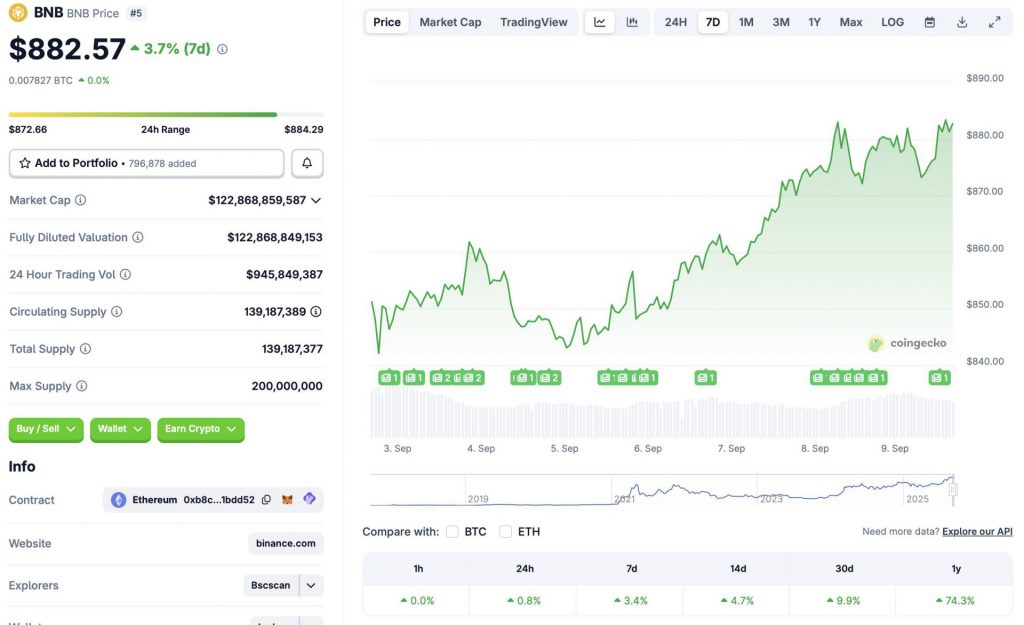The height and width of the screenshot is (625, 1024).
Task: Expand chart to fullscreen icon
Action: 995,22
